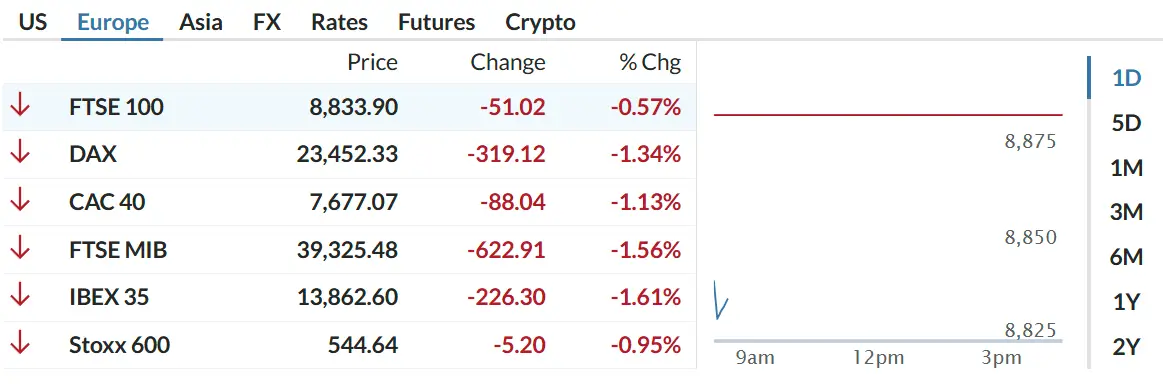1163x384 pixels.
Task: Switch to the Futures tab
Action: [436, 22]
